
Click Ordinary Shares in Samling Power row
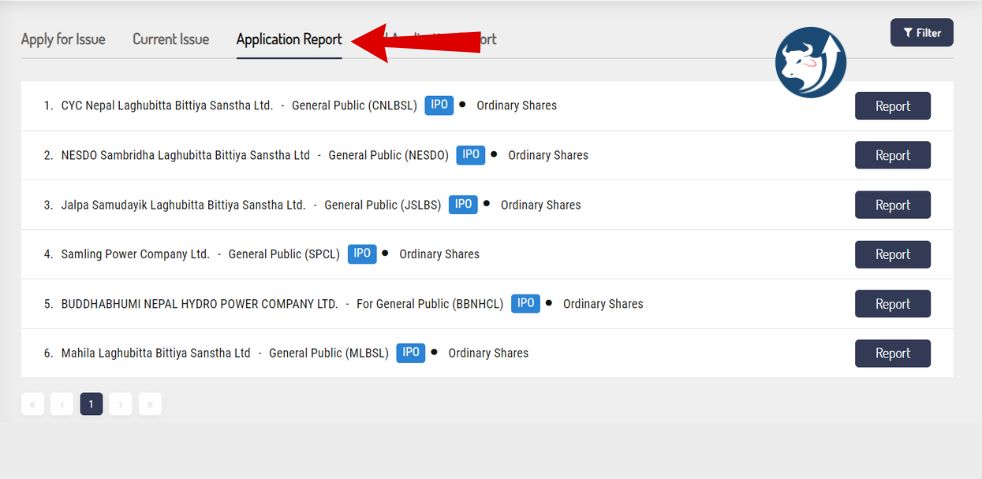[x=440, y=254]
